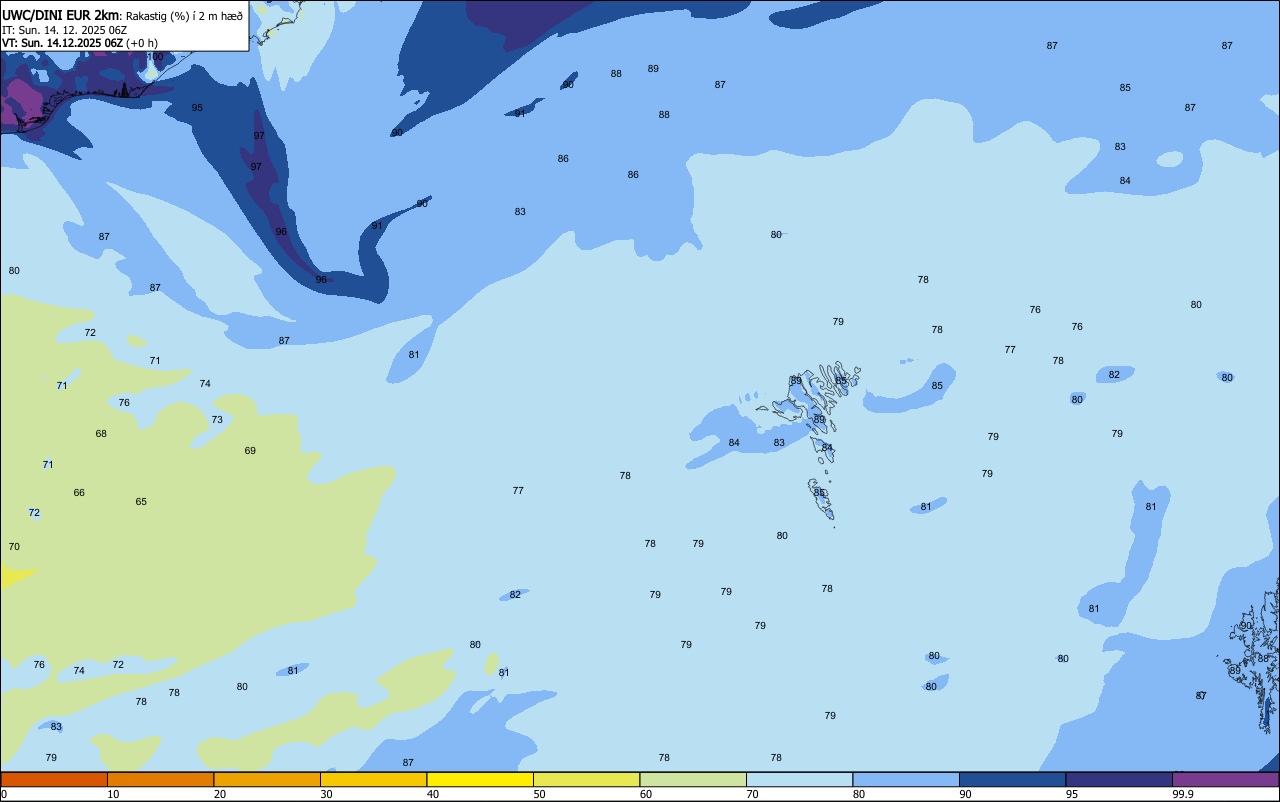Click the '50' legend tick label

(540, 794)
